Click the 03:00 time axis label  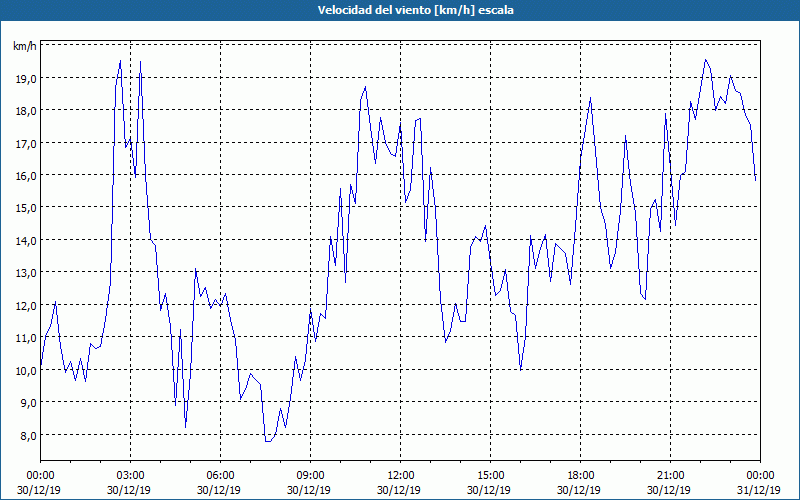click(x=130, y=476)
